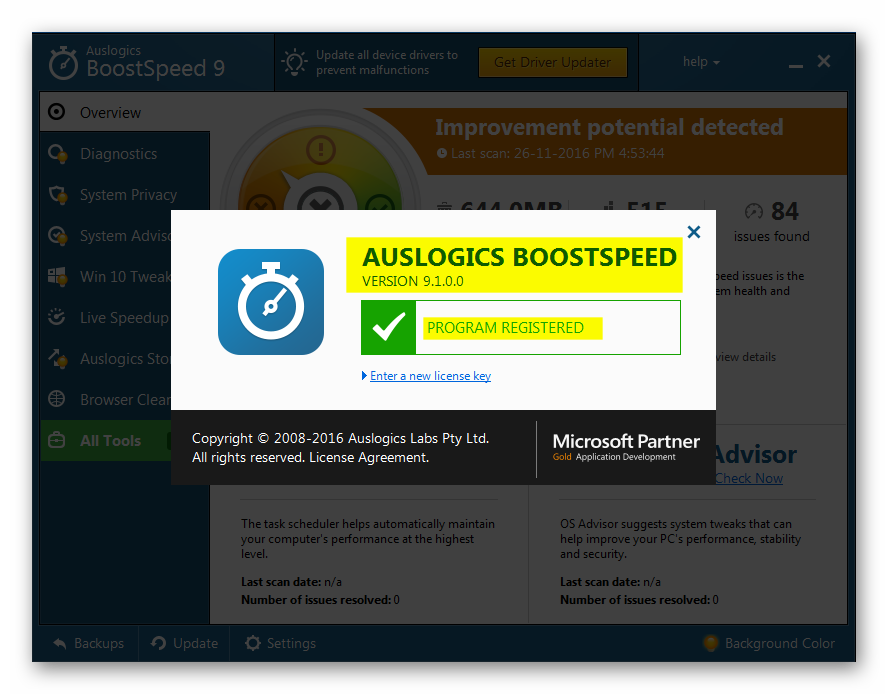Click the Browser Cleanup globe icon
The image size is (888, 694).
click(57, 399)
